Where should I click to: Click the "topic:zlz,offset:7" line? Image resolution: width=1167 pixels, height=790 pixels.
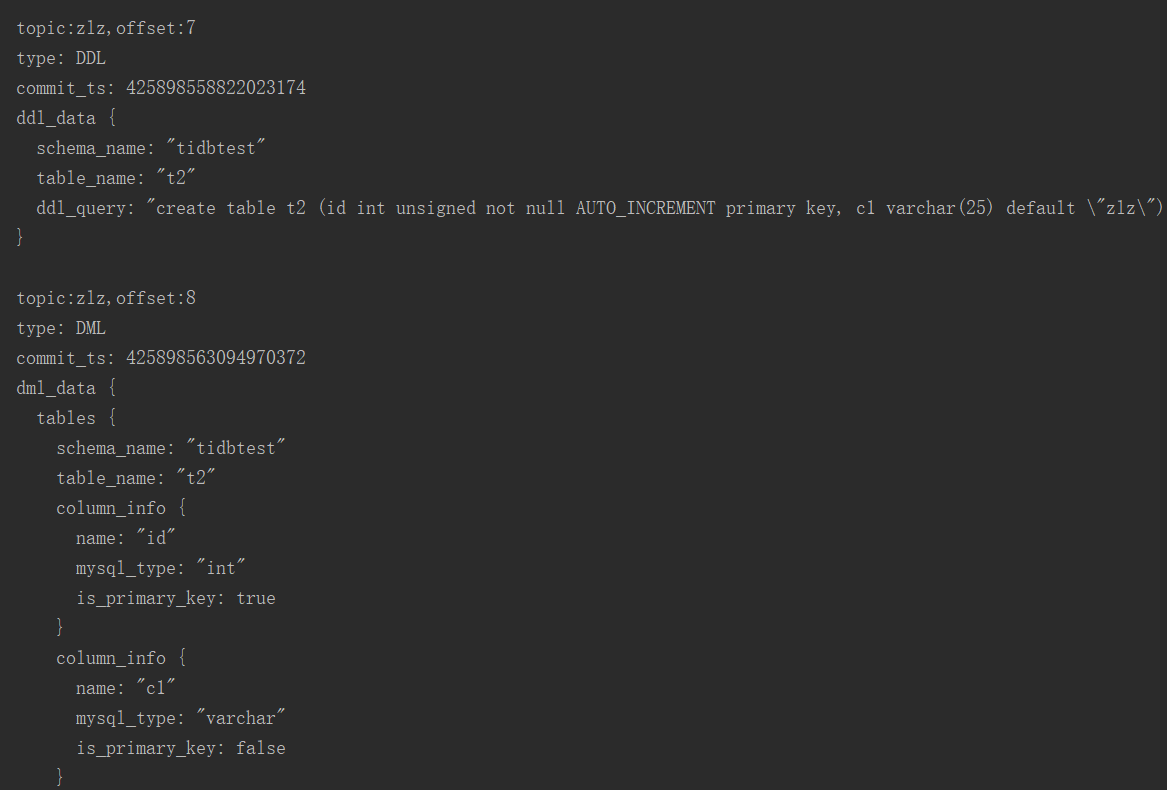point(106,28)
